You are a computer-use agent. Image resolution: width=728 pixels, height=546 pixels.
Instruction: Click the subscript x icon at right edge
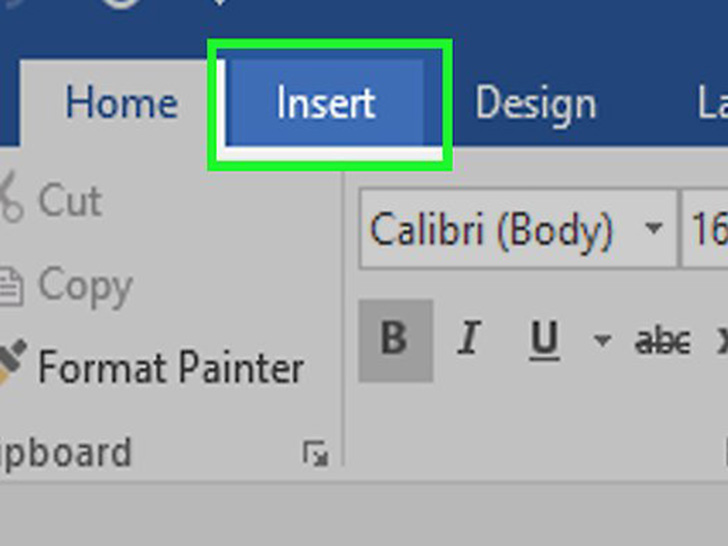pos(720,341)
